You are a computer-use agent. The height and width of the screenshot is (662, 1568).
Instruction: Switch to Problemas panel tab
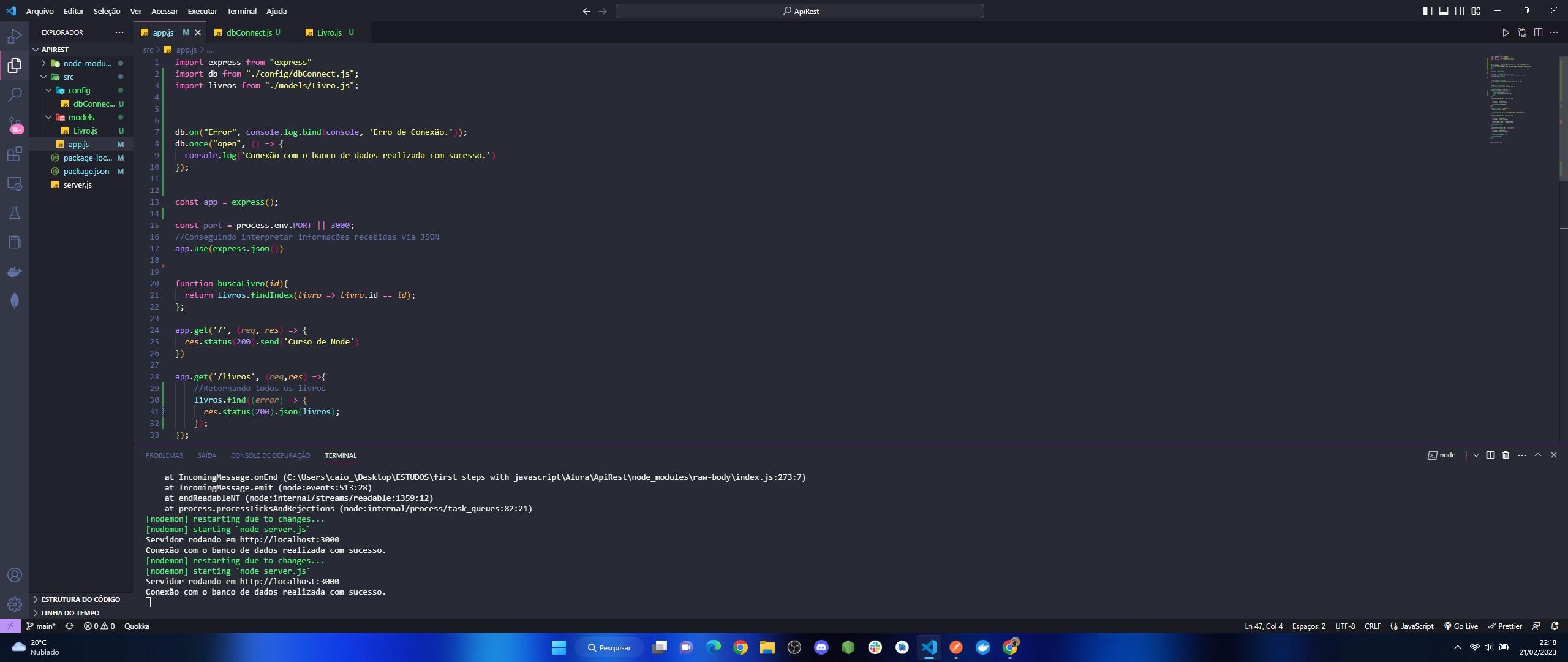pos(164,455)
